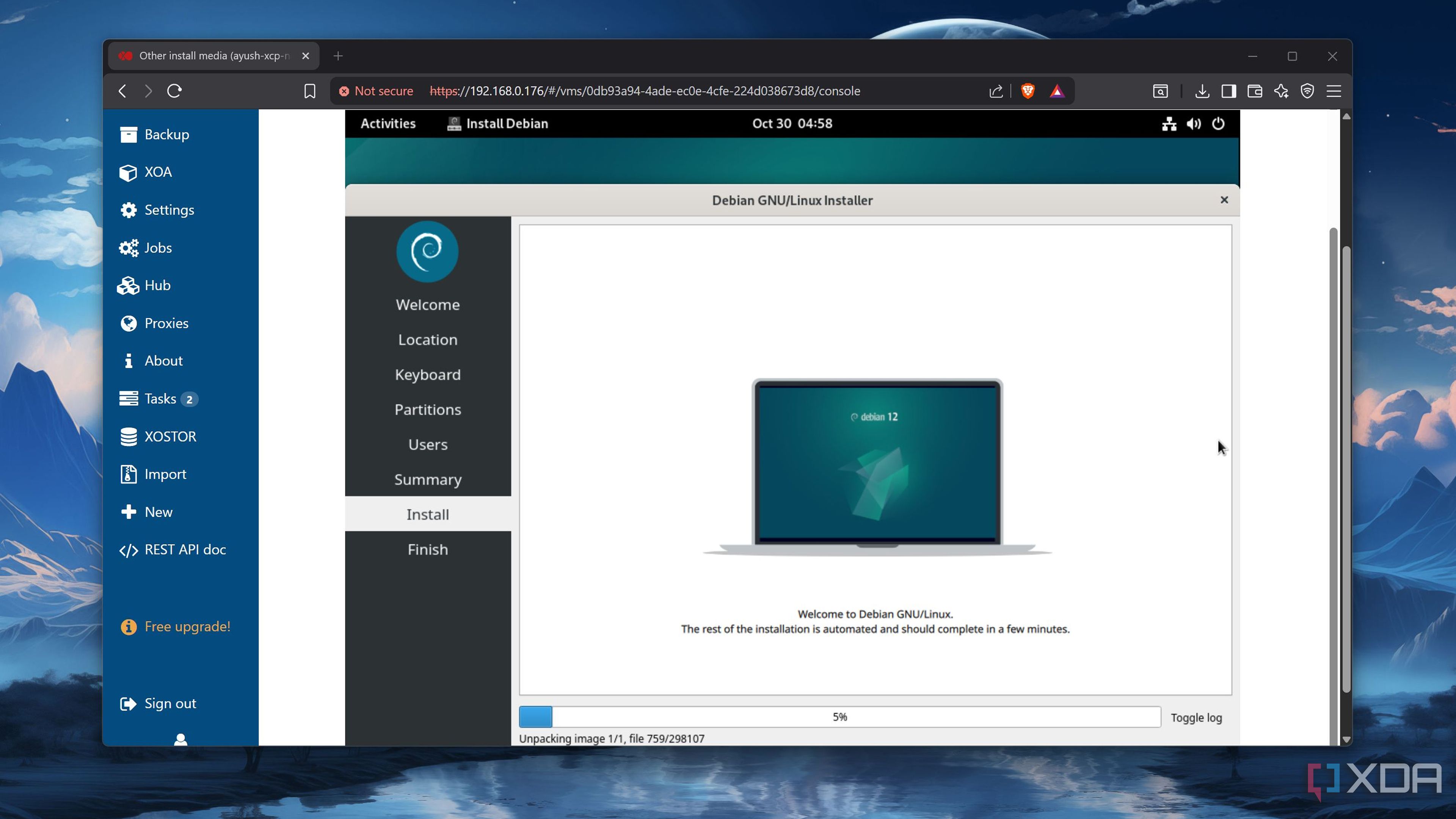Toggle the browser sidebar panel icon
This screenshot has height=819, width=1456.
click(1228, 91)
